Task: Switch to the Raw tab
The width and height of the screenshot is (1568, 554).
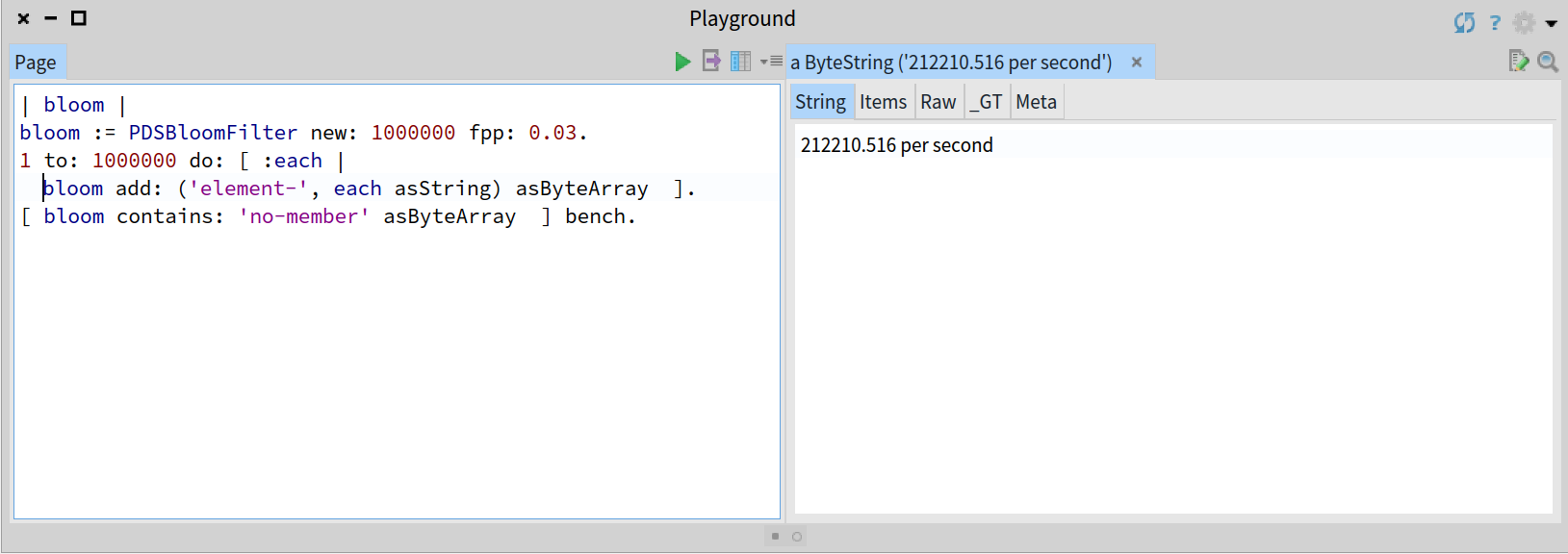Action: (x=938, y=102)
